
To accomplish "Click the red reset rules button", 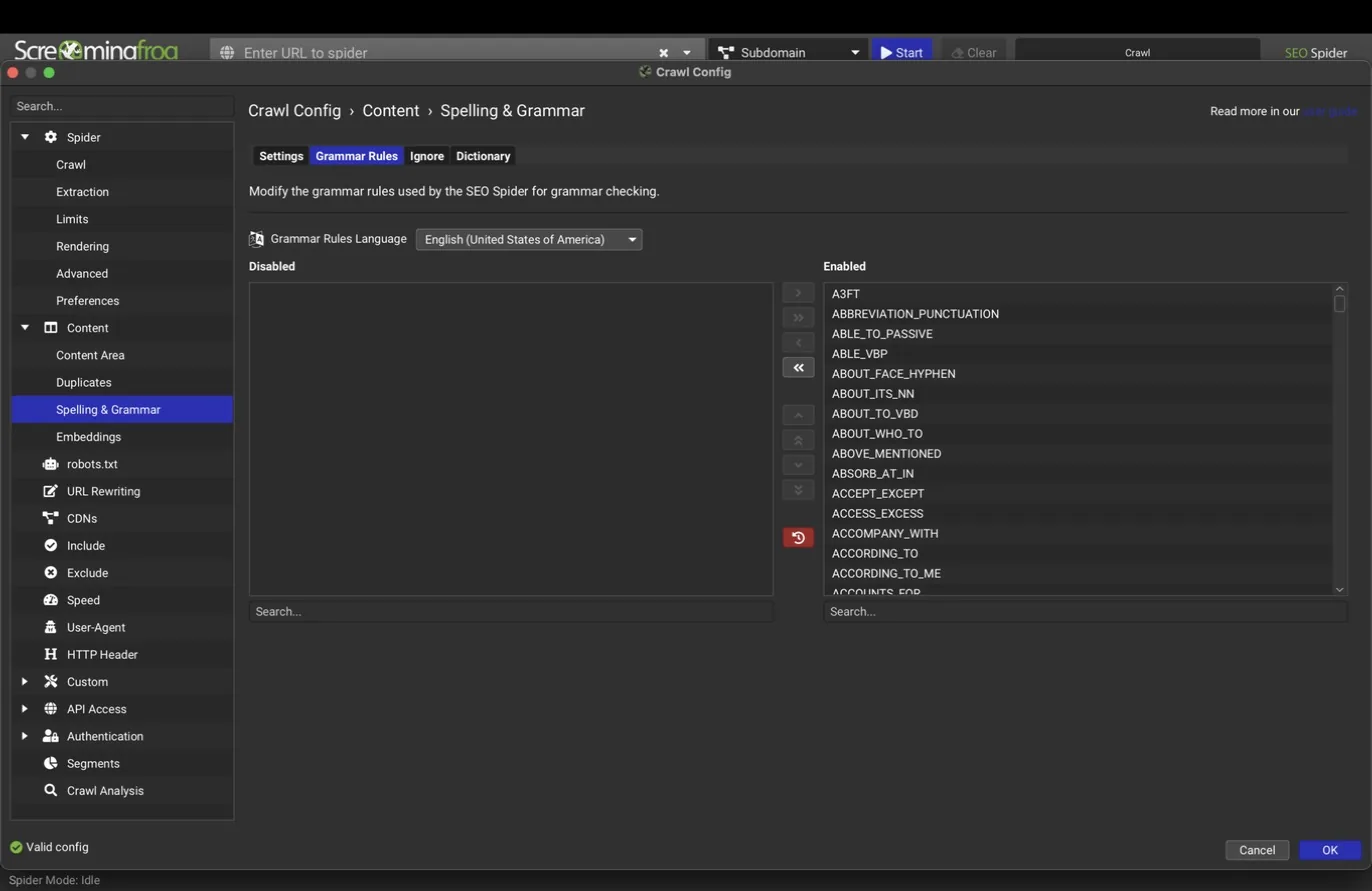I will pos(798,538).
